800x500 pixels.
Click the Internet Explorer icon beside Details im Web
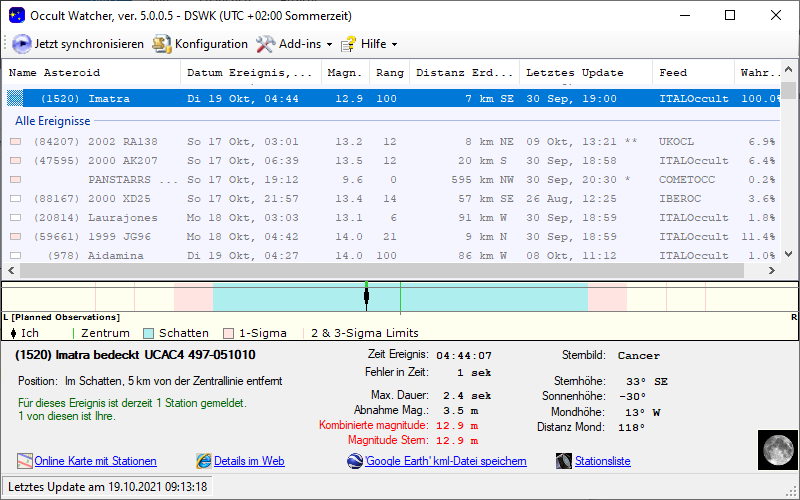[x=204, y=461]
